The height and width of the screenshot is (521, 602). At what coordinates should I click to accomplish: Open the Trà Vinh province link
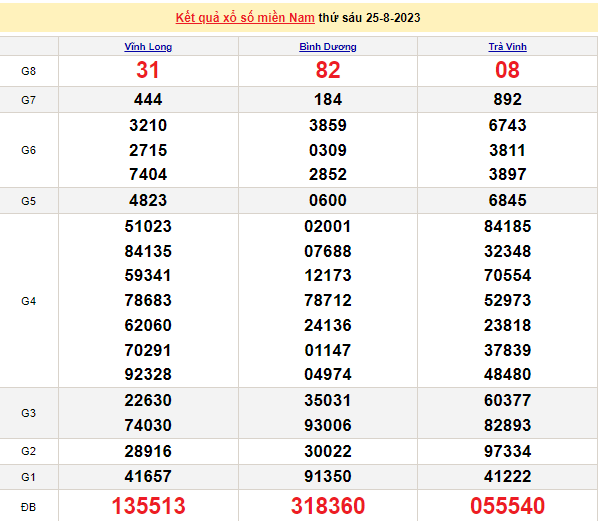click(507, 47)
